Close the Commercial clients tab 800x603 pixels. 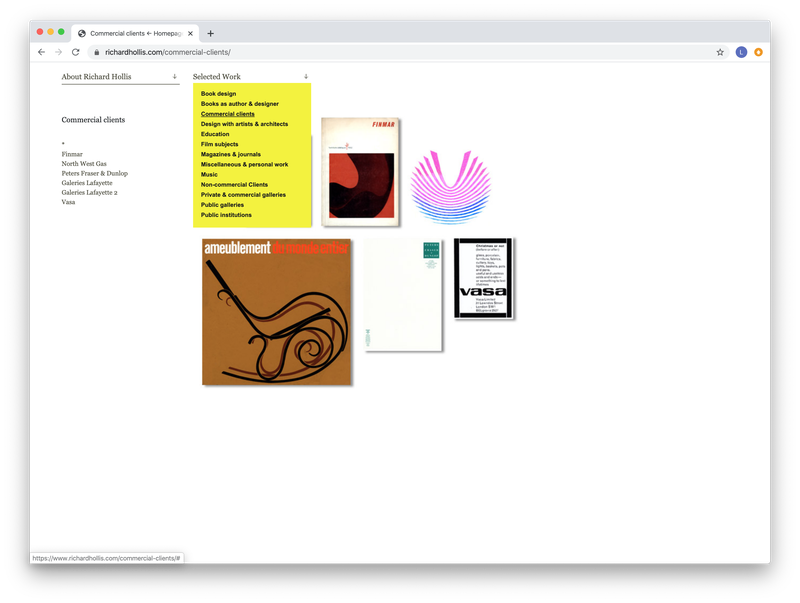coord(190,34)
